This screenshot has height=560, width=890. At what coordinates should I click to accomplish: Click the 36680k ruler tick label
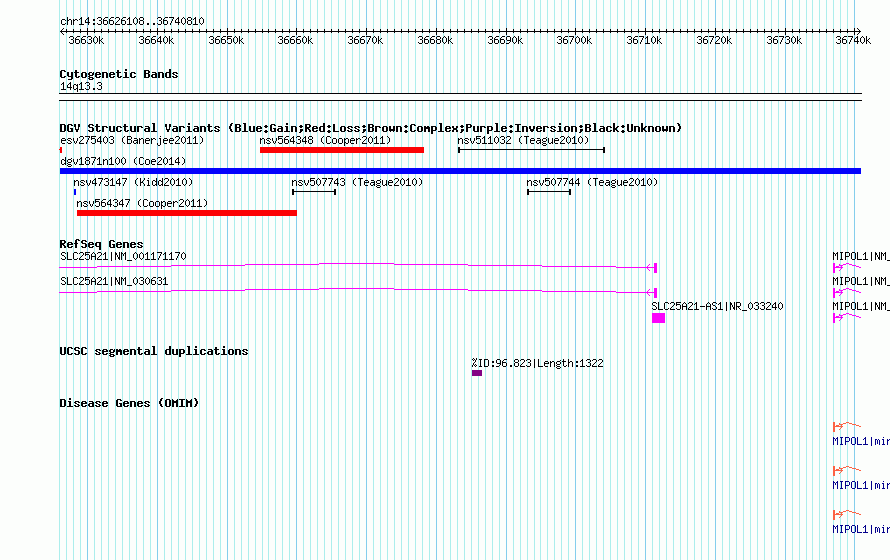435,40
